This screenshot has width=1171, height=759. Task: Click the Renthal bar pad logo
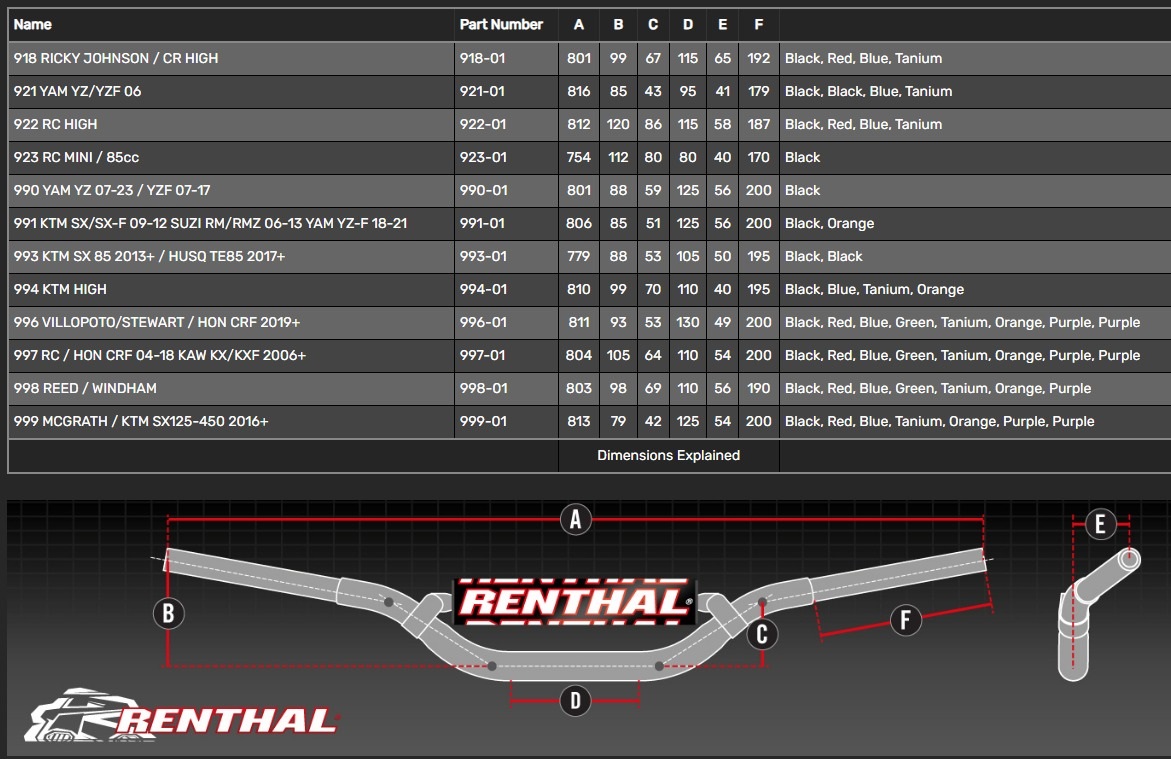point(575,601)
